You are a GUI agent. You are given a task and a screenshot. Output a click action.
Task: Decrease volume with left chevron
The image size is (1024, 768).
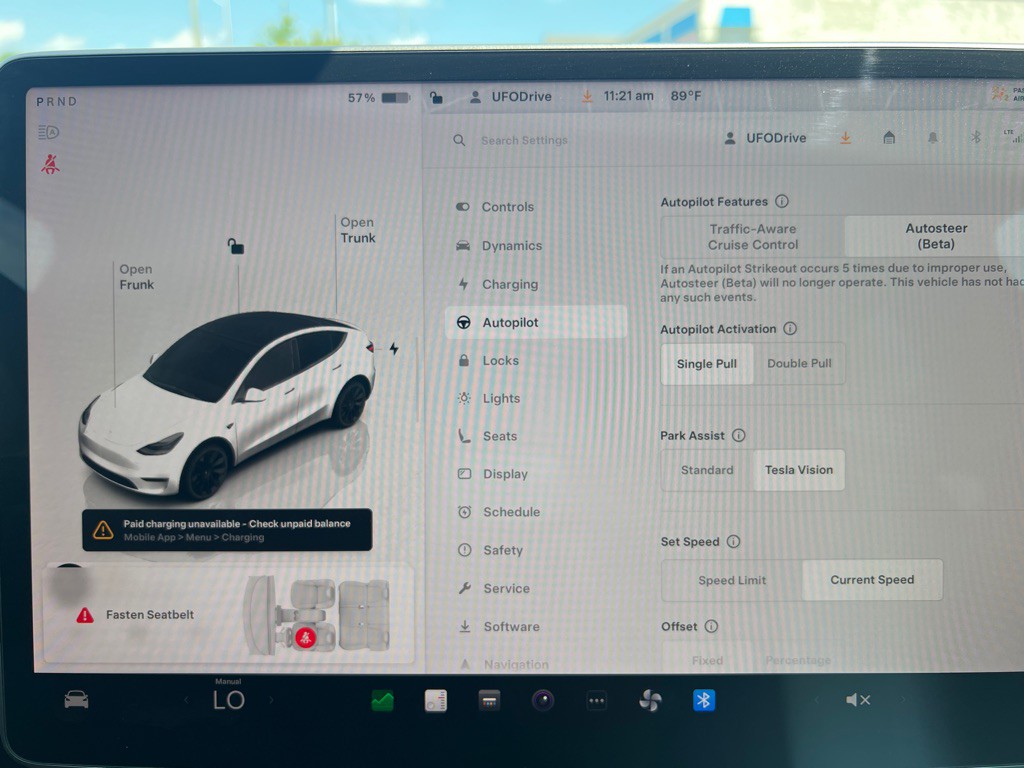pos(816,700)
